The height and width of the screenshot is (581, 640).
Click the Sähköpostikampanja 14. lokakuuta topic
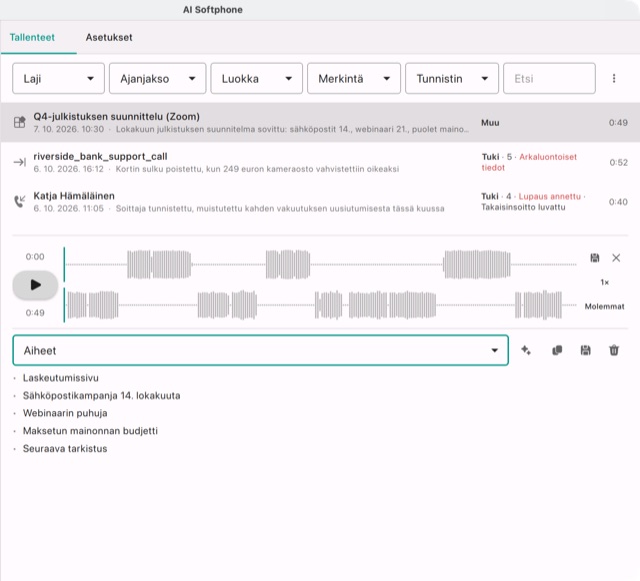pyautogui.click(x=101, y=396)
